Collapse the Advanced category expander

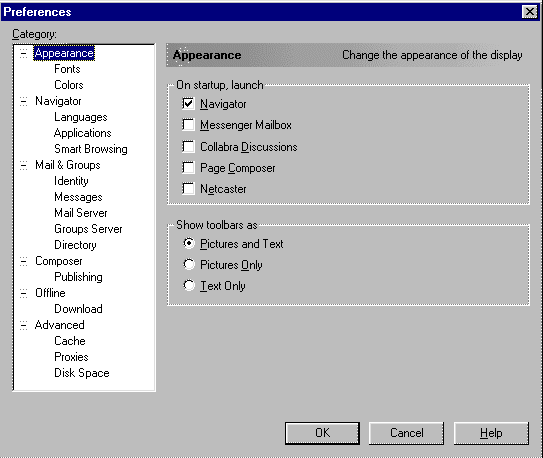[24, 325]
